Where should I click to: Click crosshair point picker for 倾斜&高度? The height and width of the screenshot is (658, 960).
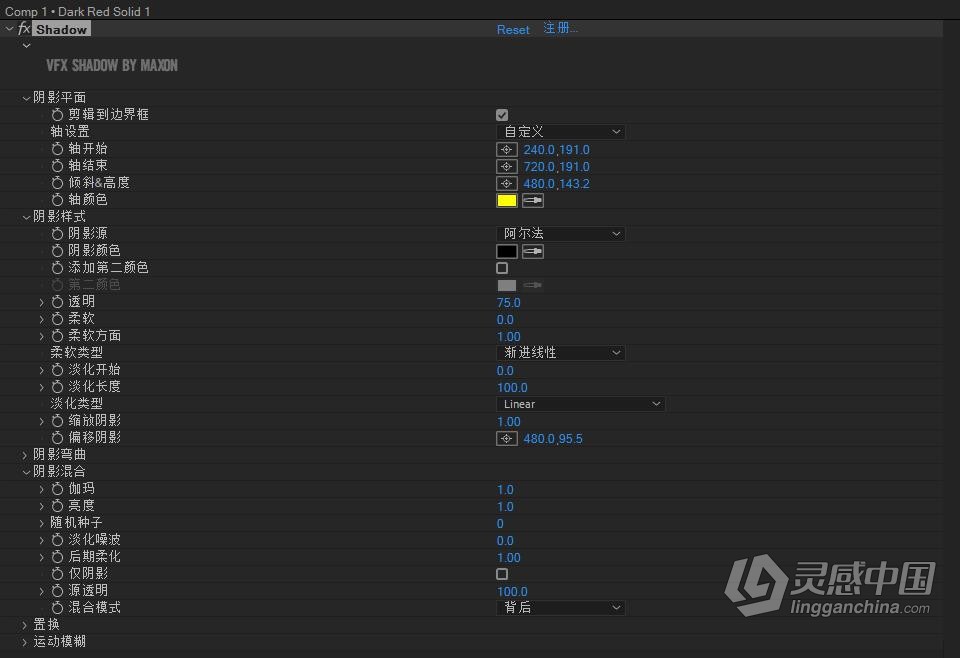(506, 184)
